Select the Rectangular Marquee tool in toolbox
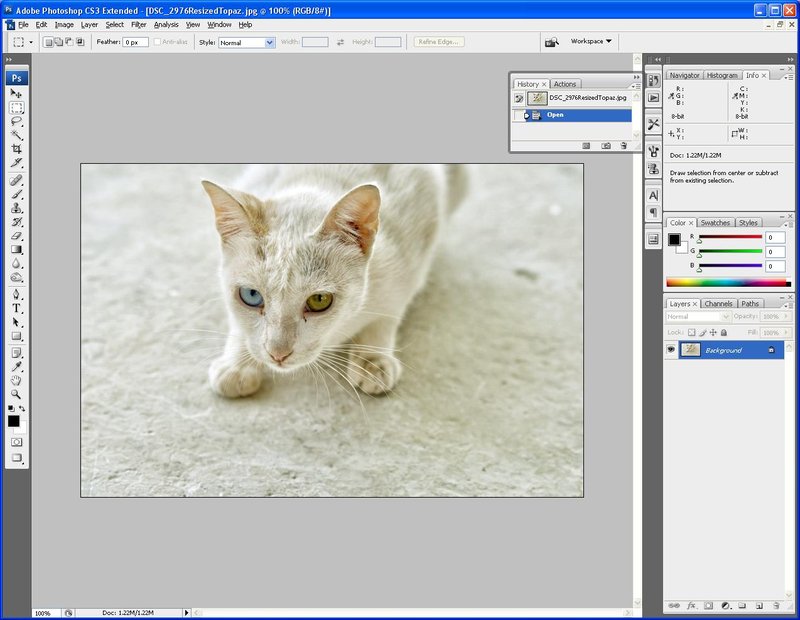 tap(16, 108)
